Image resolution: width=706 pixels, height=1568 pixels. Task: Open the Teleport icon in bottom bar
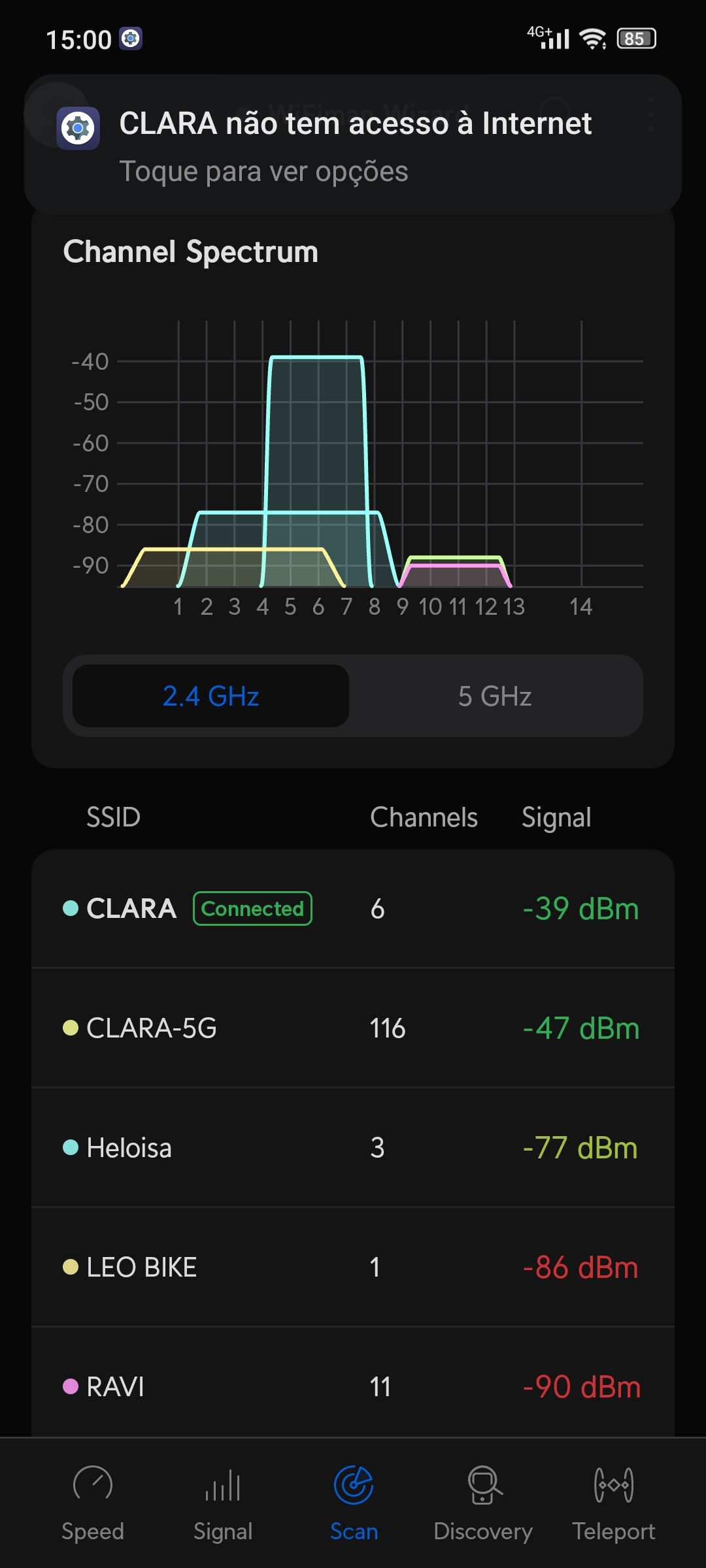pyautogui.click(x=614, y=1484)
